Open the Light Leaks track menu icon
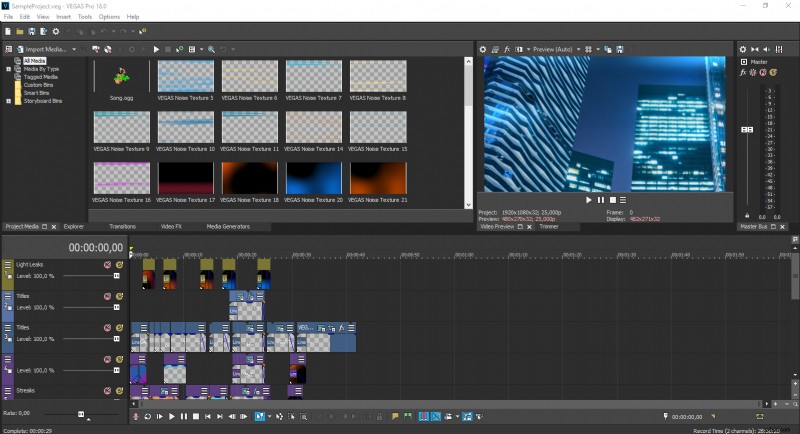Viewport: 800px width, 434px height. pos(8,265)
